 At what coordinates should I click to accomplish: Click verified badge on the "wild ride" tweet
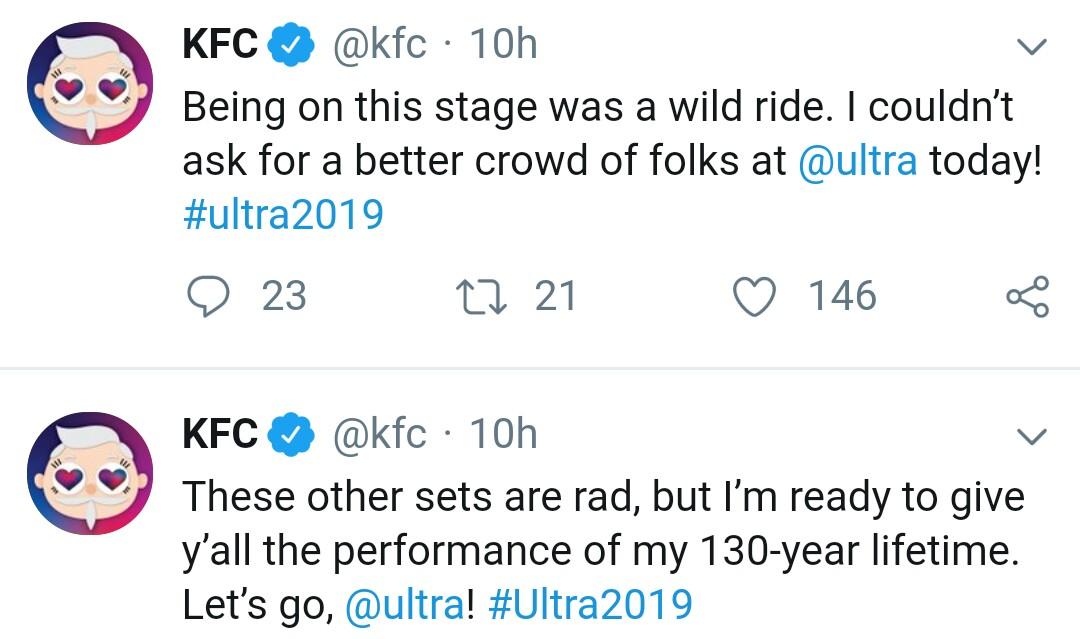click(291, 44)
